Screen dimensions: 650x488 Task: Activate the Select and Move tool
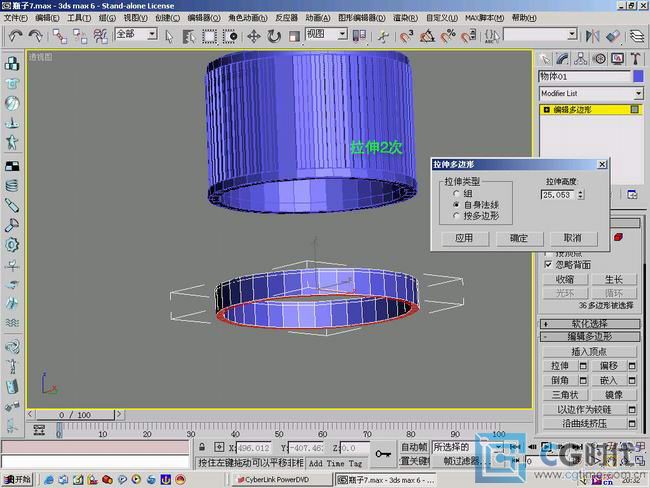(254, 36)
